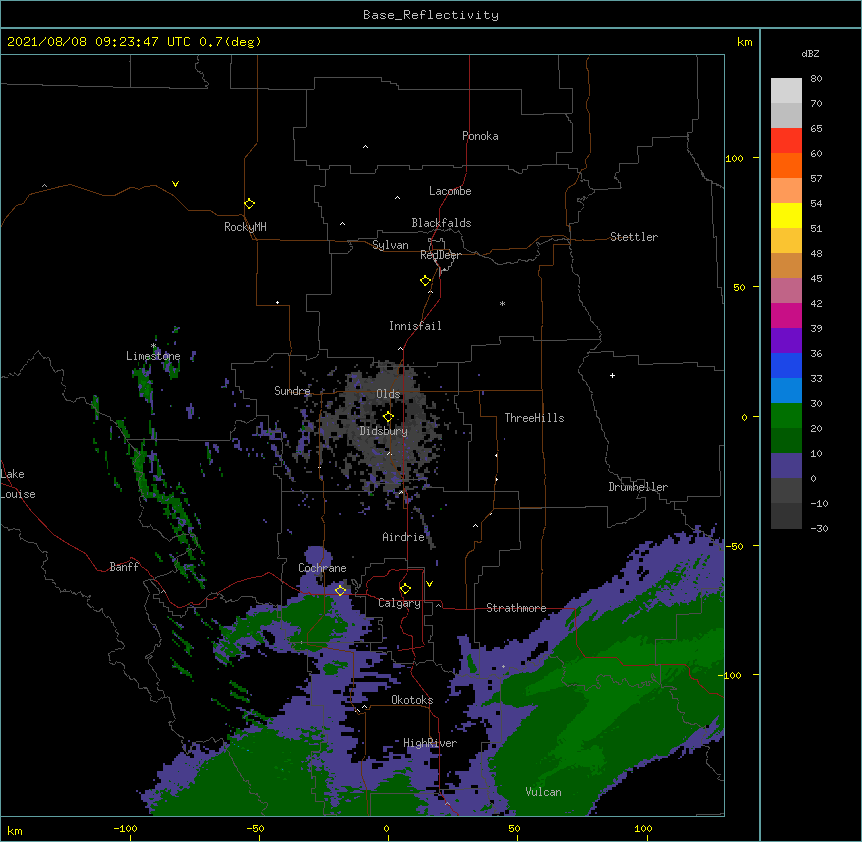Screen dimensions: 862x842
Task: Select the Didsbury label
Action: pyautogui.click(x=384, y=431)
